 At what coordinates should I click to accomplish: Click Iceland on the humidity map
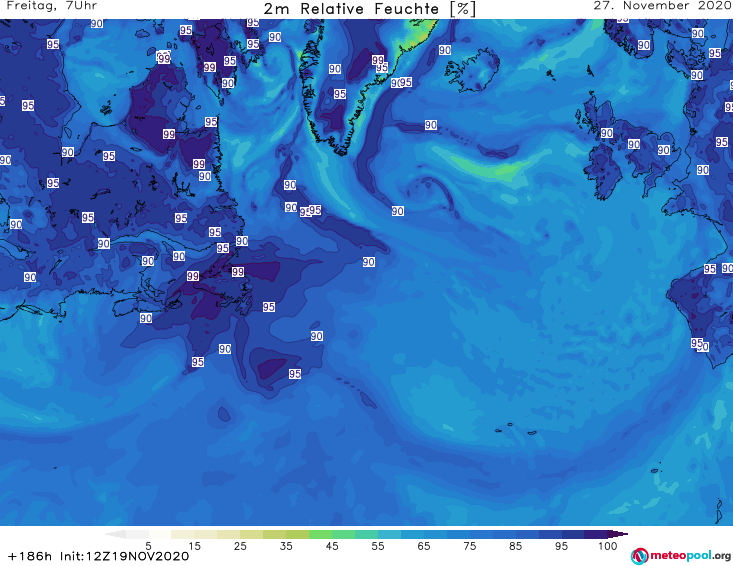(x=472, y=70)
